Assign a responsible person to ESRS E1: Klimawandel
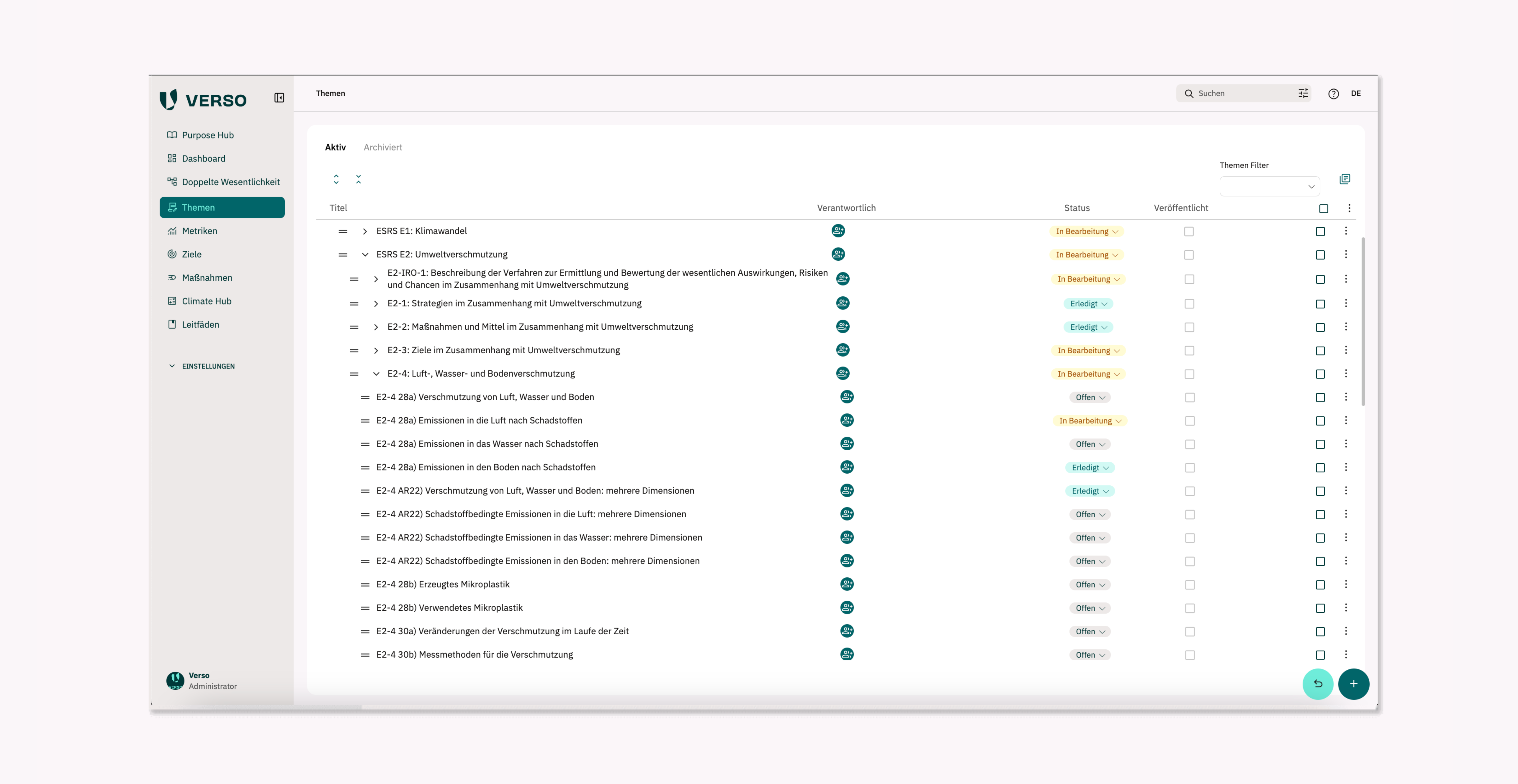 click(838, 231)
